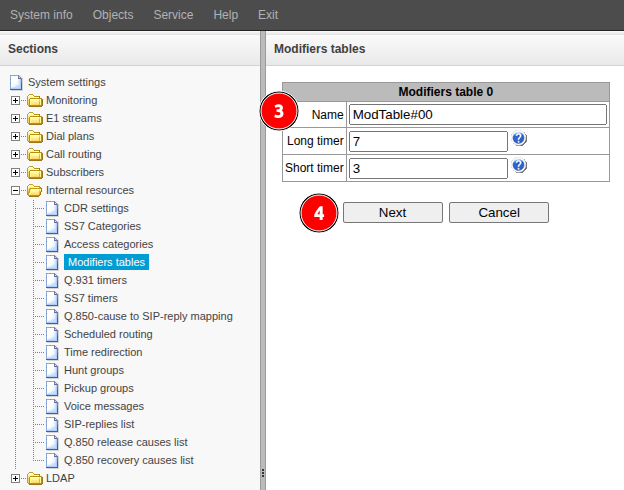624x490 pixels.
Task: Expand the E1 streams tree node
Action: tap(15, 119)
